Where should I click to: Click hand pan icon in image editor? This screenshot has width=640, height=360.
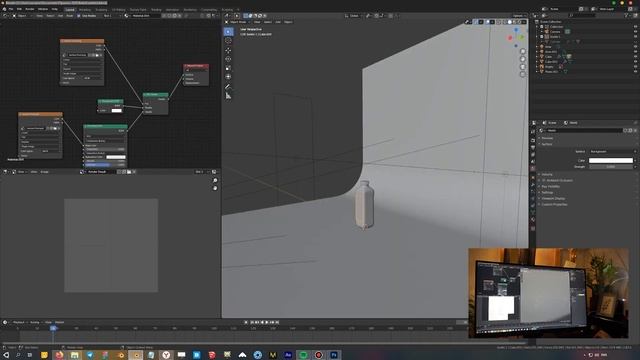coord(215,188)
